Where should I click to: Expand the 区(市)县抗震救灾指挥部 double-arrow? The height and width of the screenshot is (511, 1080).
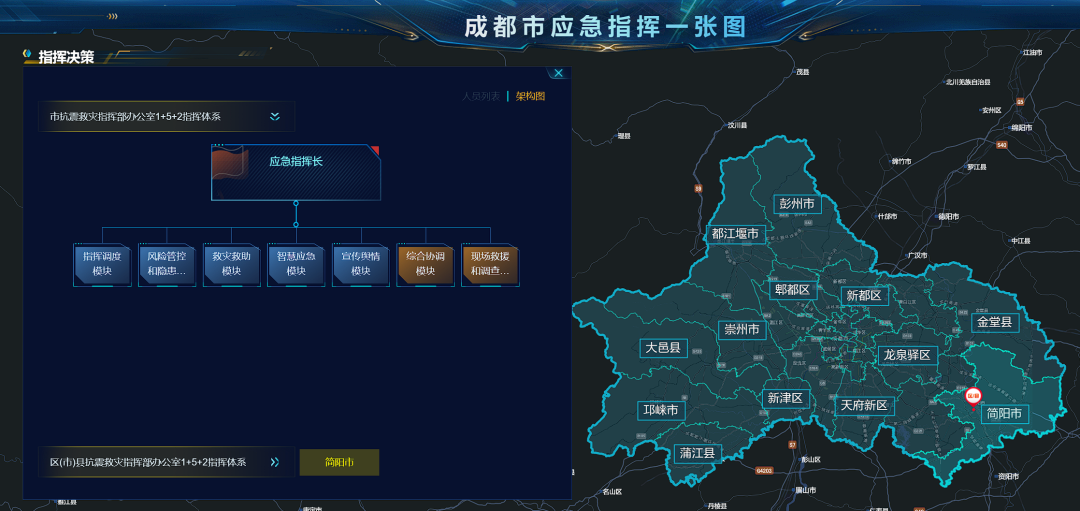click(x=275, y=462)
